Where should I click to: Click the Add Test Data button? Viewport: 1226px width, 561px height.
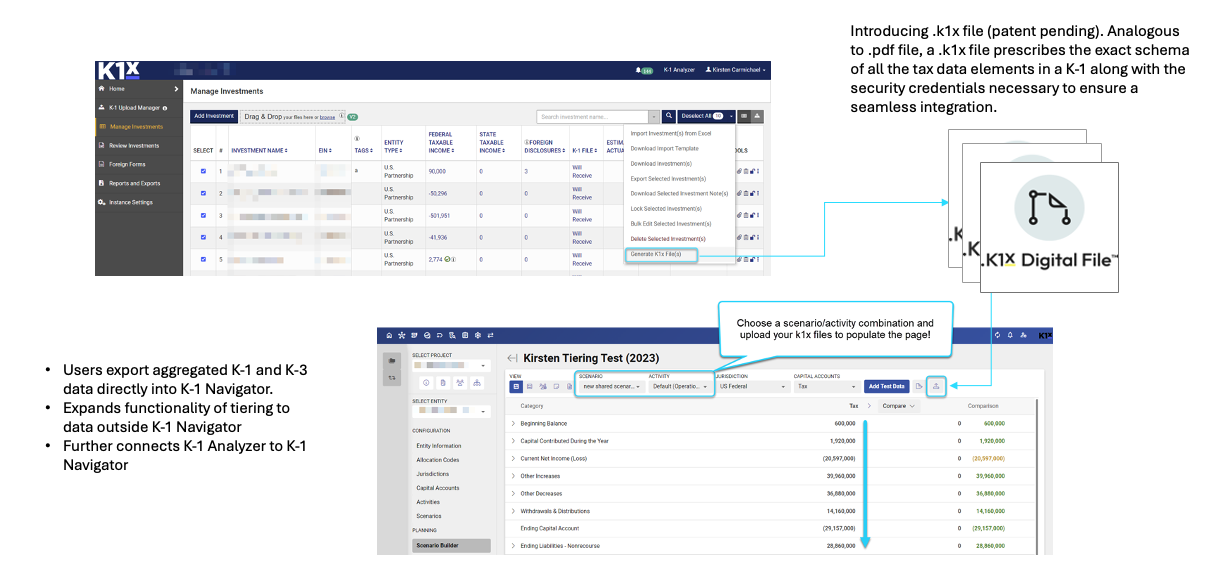point(885,386)
